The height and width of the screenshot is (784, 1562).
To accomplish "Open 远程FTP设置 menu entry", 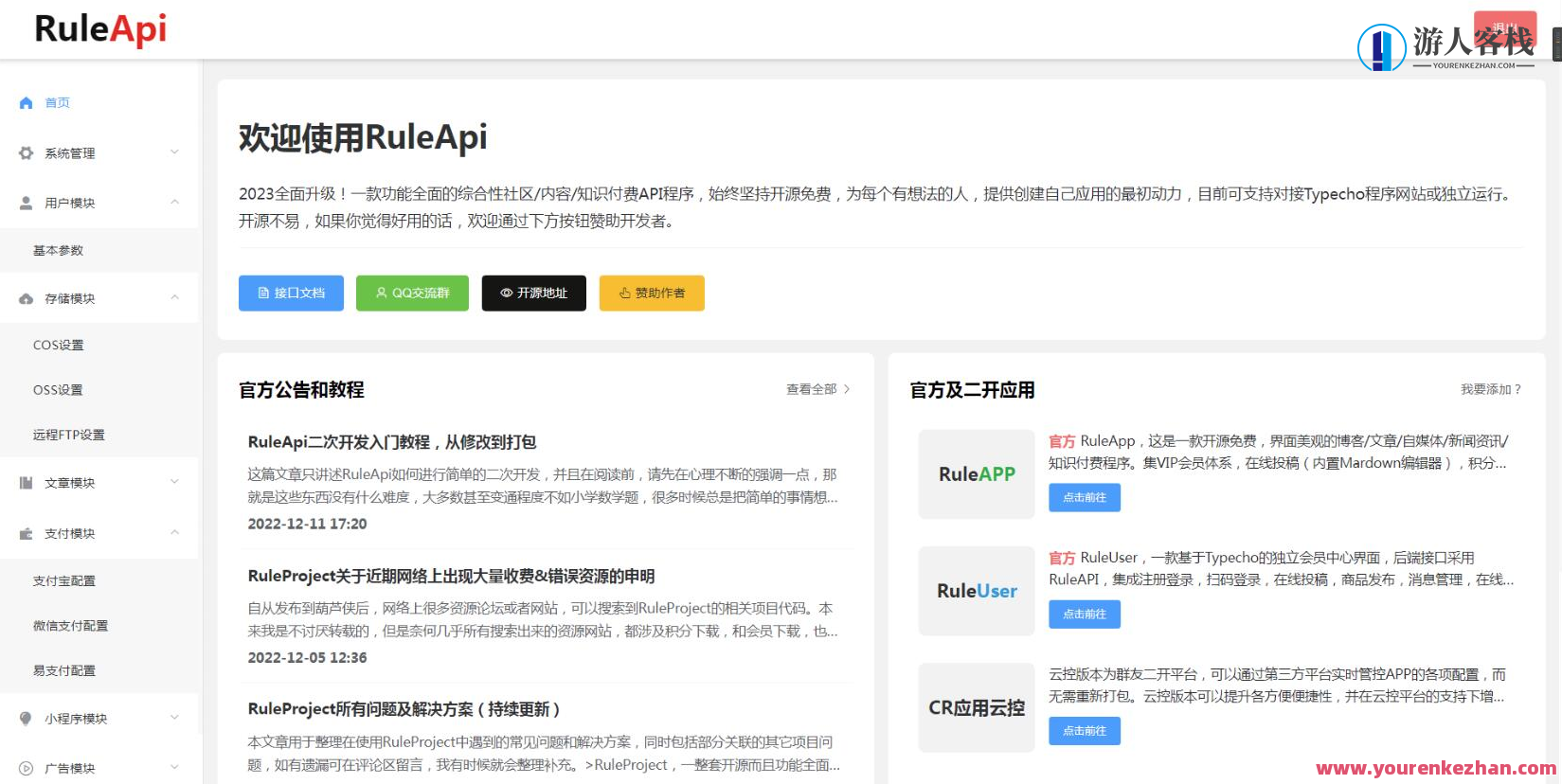I will coord(99,435).
